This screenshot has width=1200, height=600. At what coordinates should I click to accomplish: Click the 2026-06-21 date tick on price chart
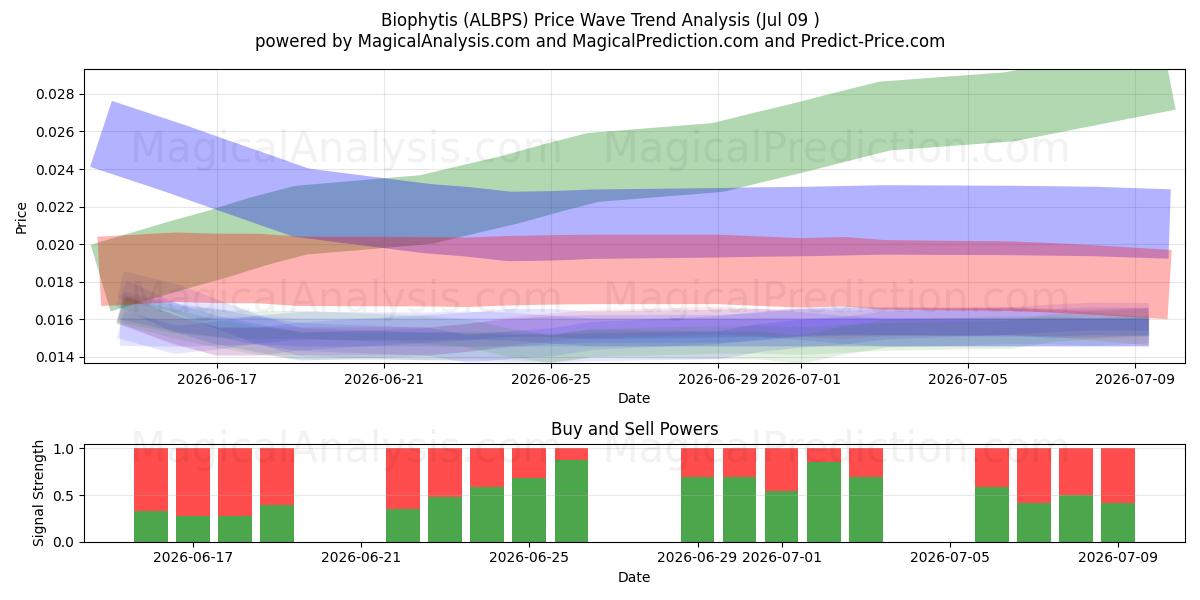[x=385, y=379]
